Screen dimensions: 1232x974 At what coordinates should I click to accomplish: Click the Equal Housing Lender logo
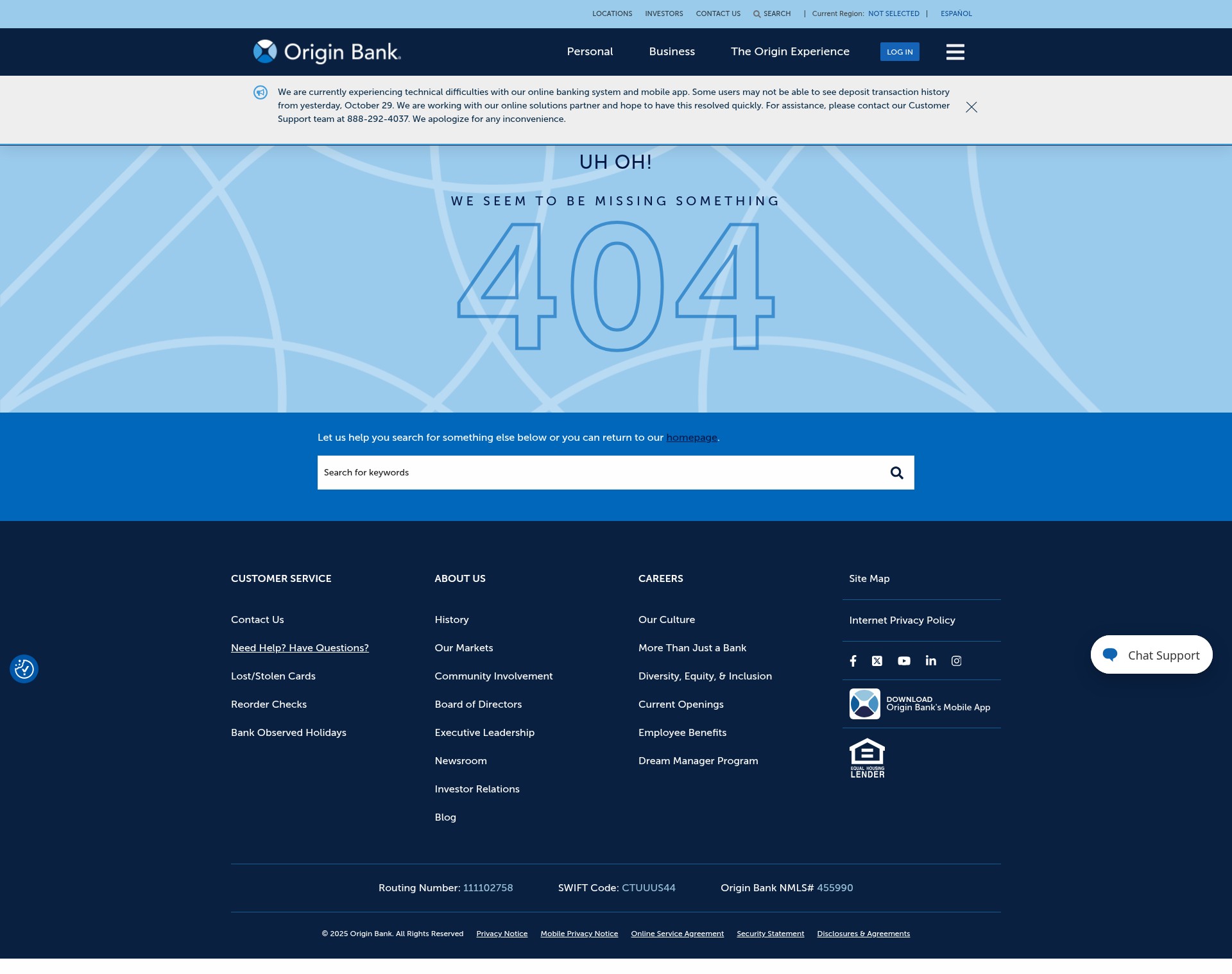pos(867,758)
